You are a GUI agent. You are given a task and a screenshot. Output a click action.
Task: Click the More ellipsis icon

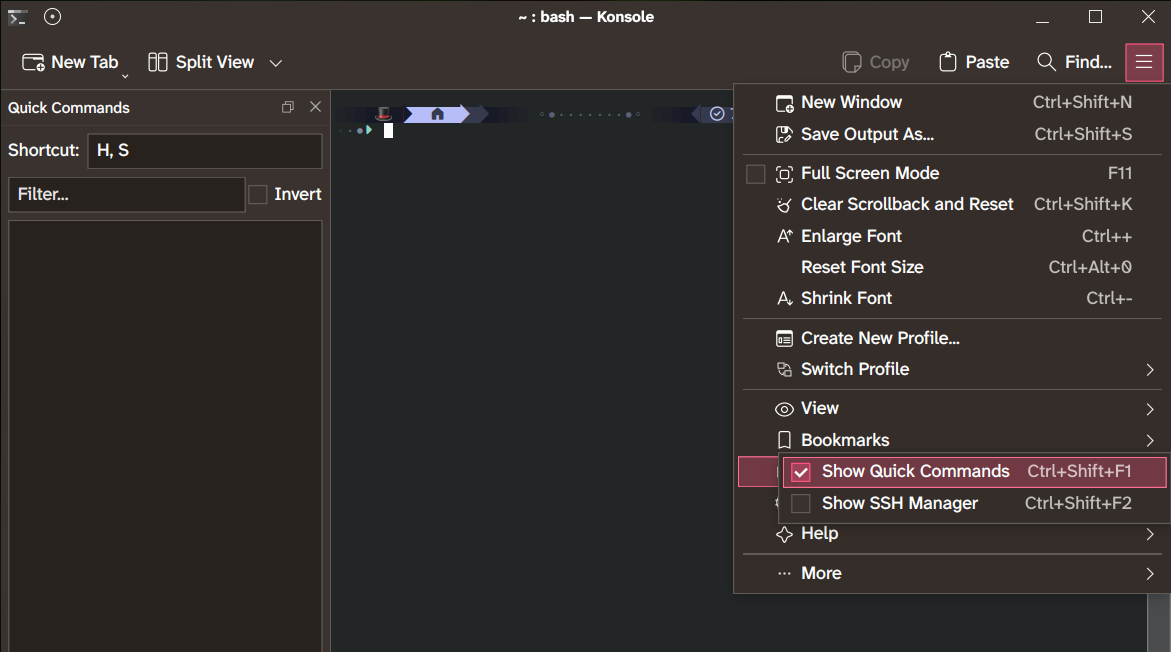pos(784,574)
